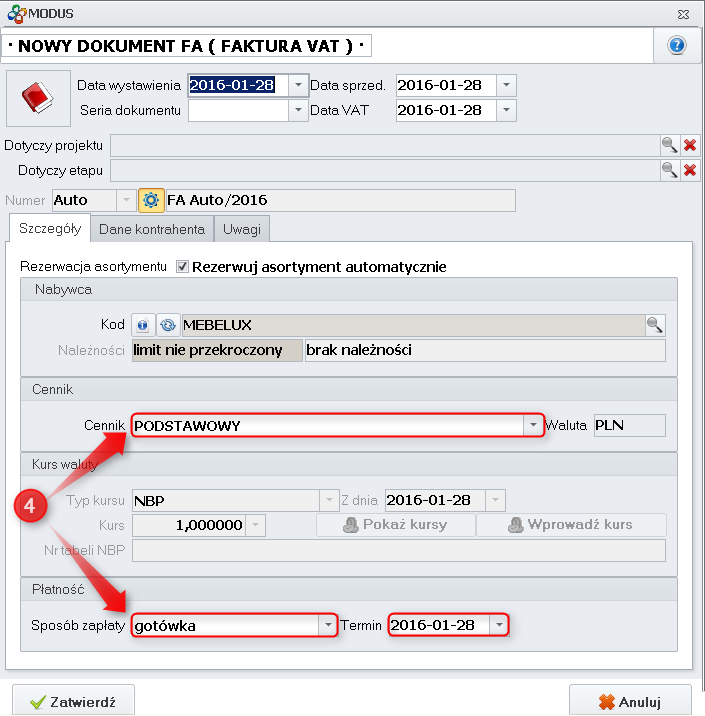The width and height of the screenshot is (705, 716).
Task: Show contractor info with blue info icon
Action: (143, 325)
